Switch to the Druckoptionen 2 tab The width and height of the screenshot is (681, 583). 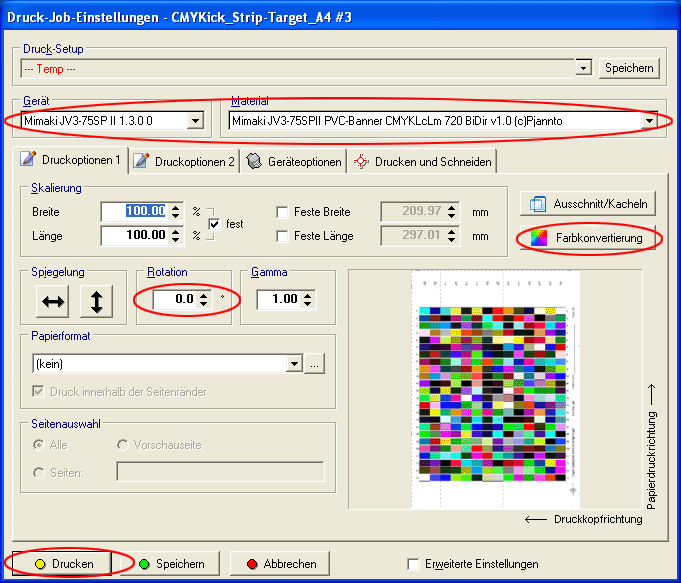[x=185, y=161]
